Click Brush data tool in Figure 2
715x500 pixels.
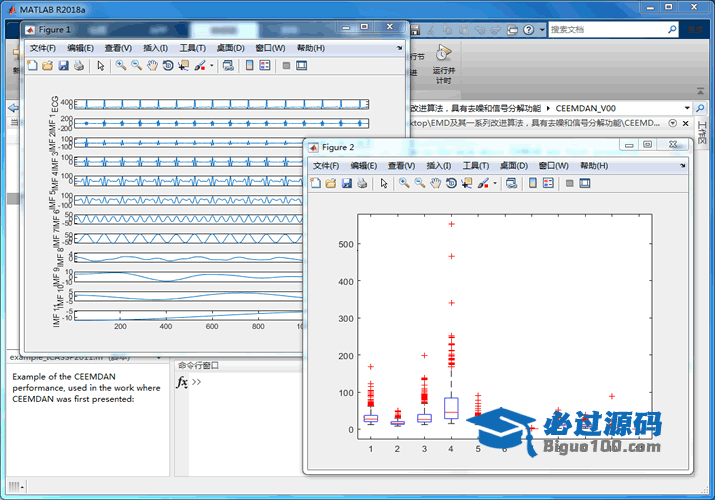(483, 183)
